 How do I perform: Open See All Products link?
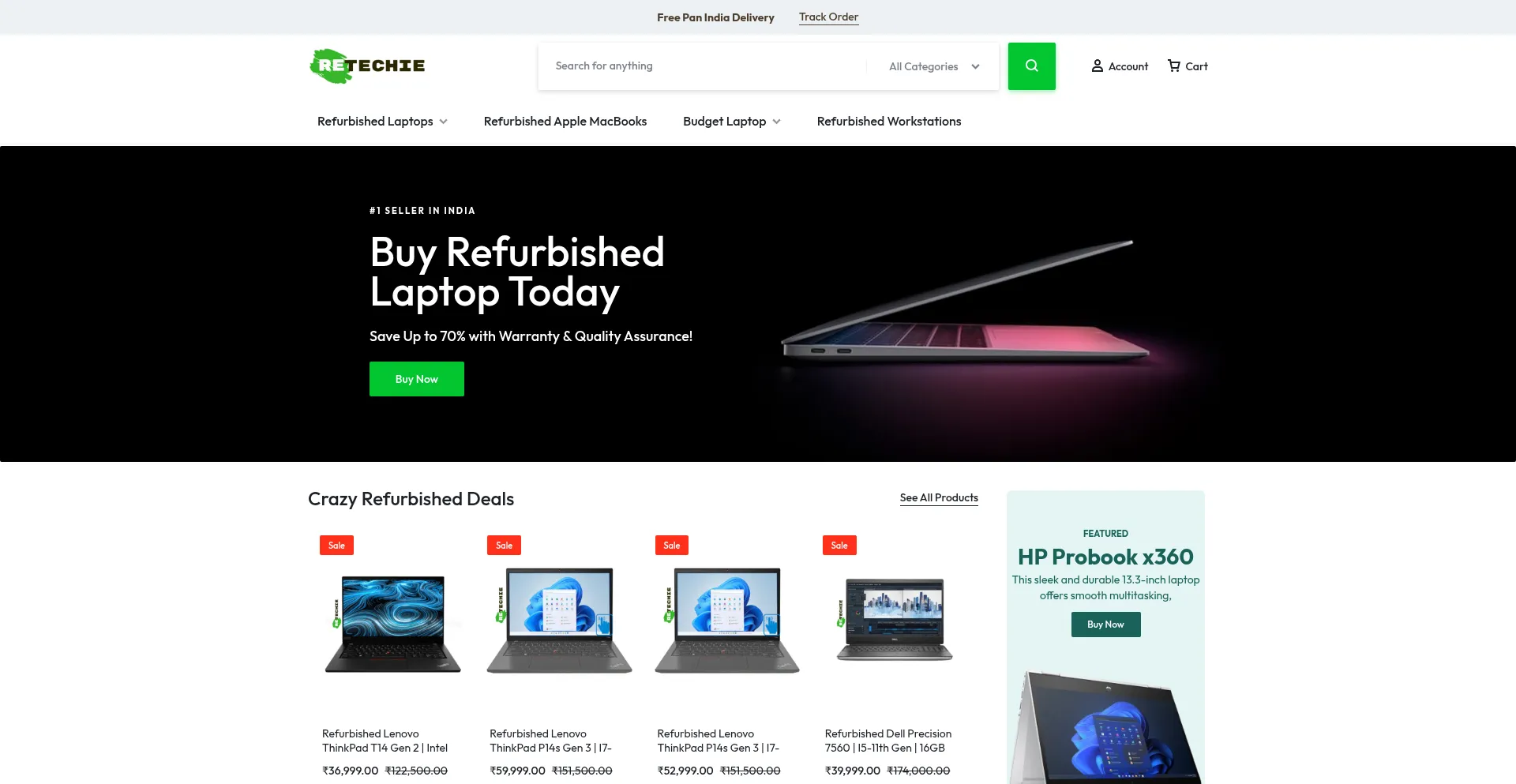[939, 498]
